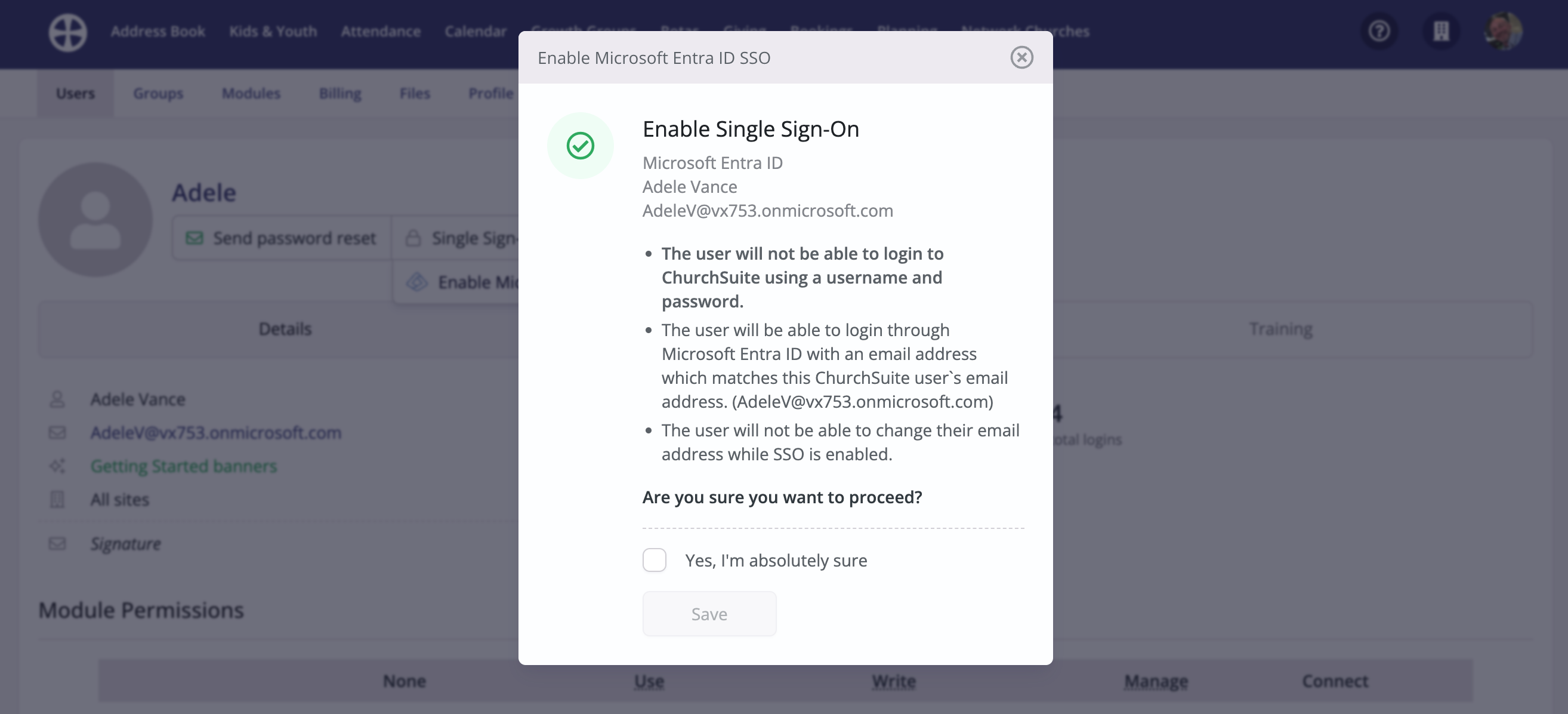Switch to the Groups tab
Viewport: 1568px width, 714px height.
coord(158,93)
